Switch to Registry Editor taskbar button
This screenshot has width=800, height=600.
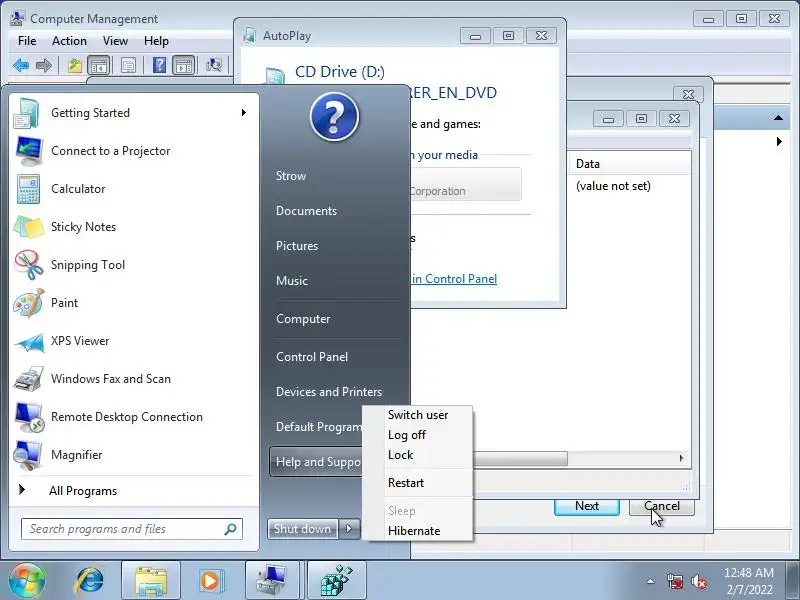click(337, 581)
